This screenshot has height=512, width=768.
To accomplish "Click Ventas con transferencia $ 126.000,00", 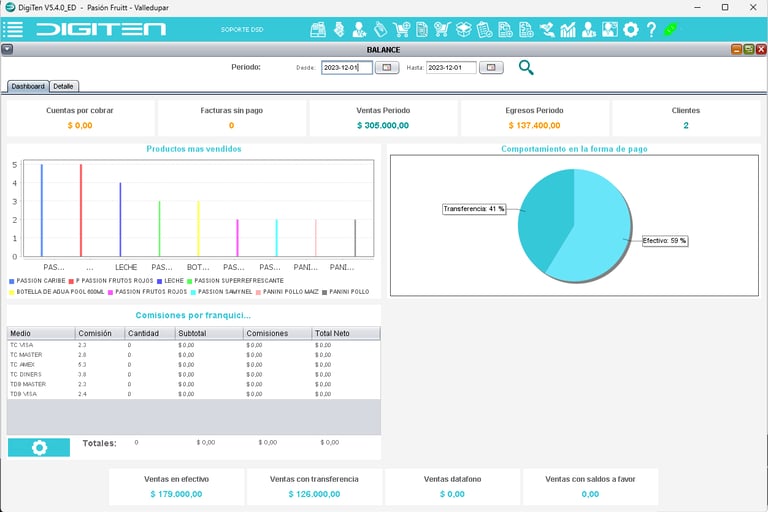I will 314,494.
